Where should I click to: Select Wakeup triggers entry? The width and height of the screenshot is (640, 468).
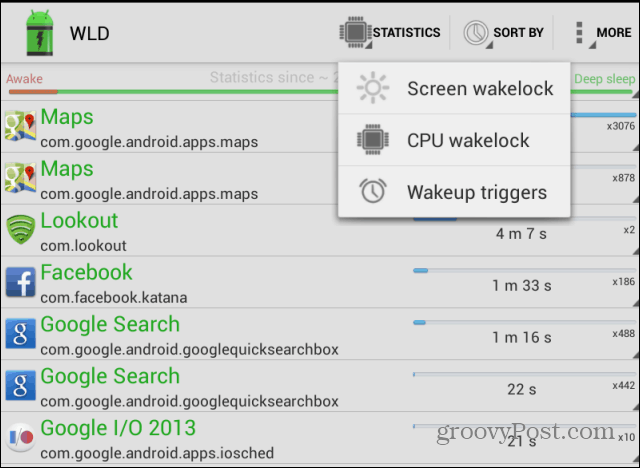454,192
